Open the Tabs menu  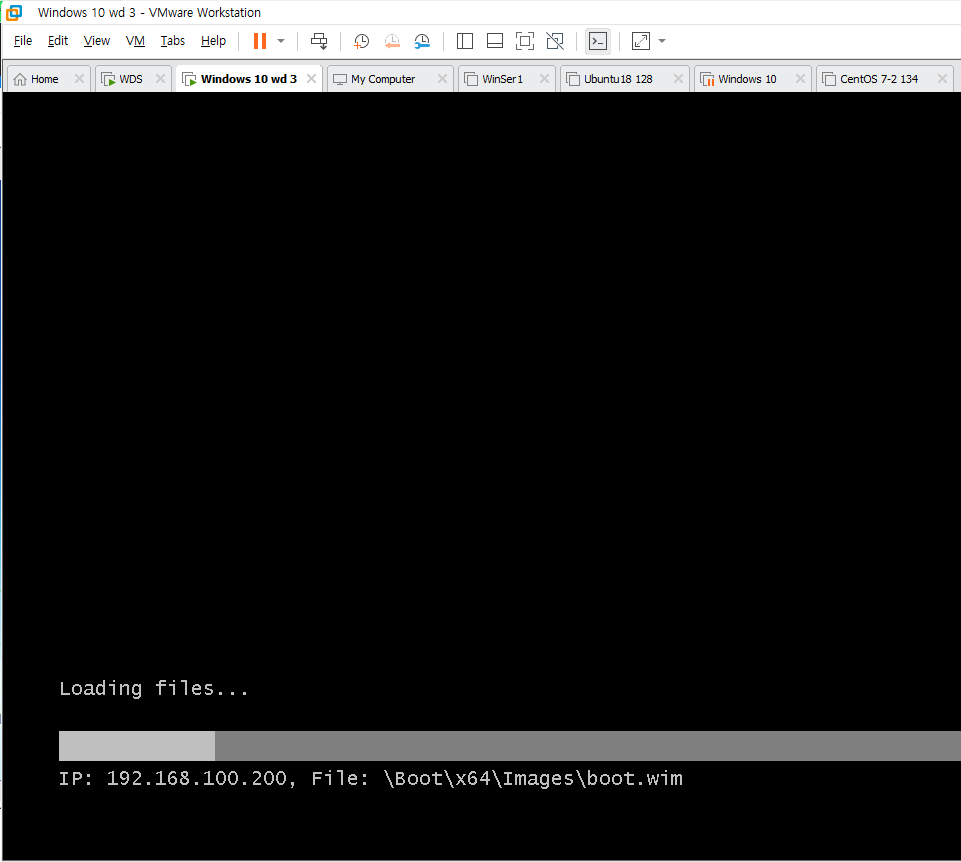pos(173,41)
